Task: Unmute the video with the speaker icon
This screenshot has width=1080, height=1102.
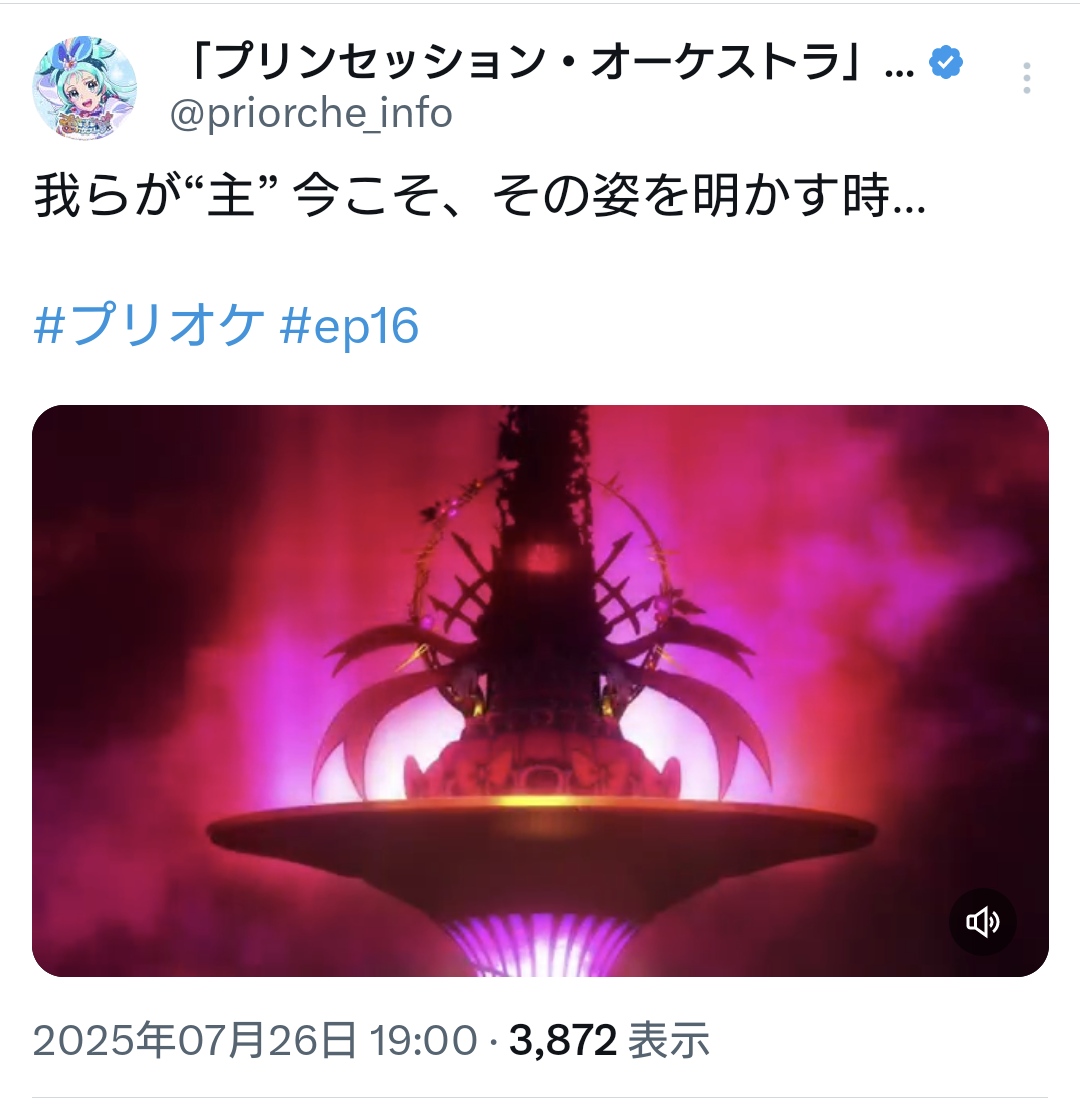Action: [x=982, y=921]
